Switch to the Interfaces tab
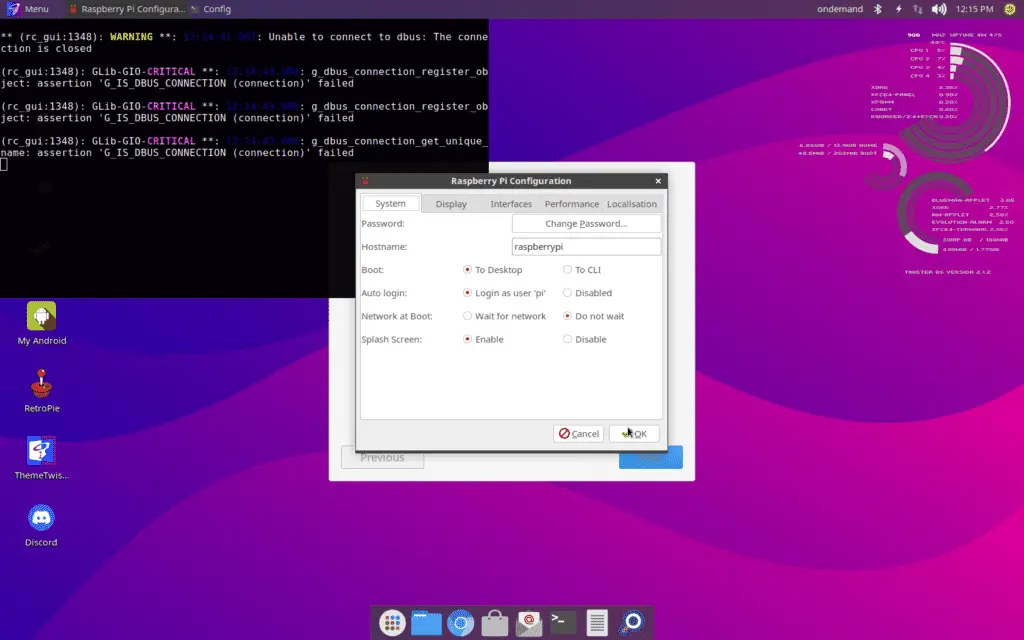Screen dimensions: 1024x640 point(511,204)
